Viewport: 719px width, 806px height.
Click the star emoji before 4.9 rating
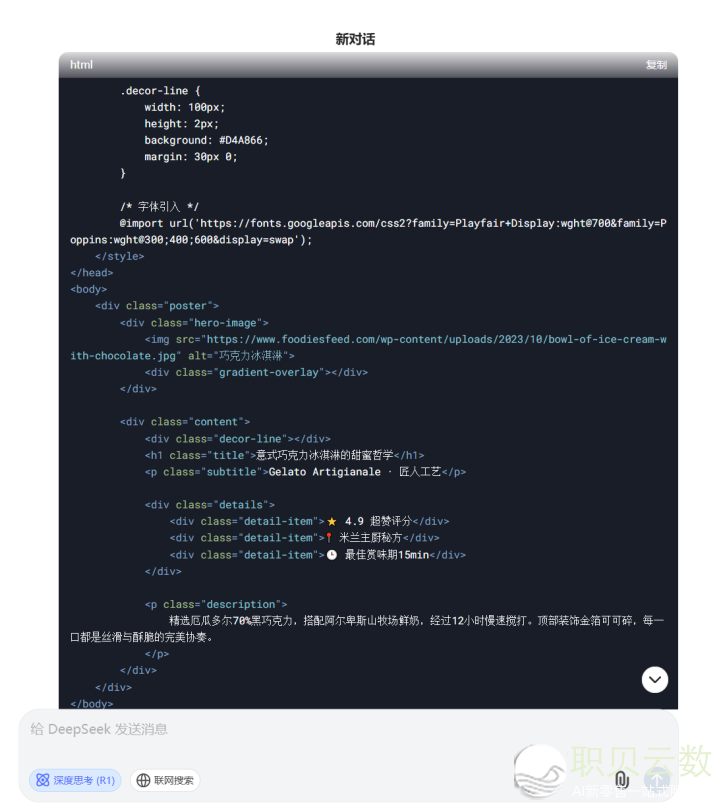pos(332,521)
